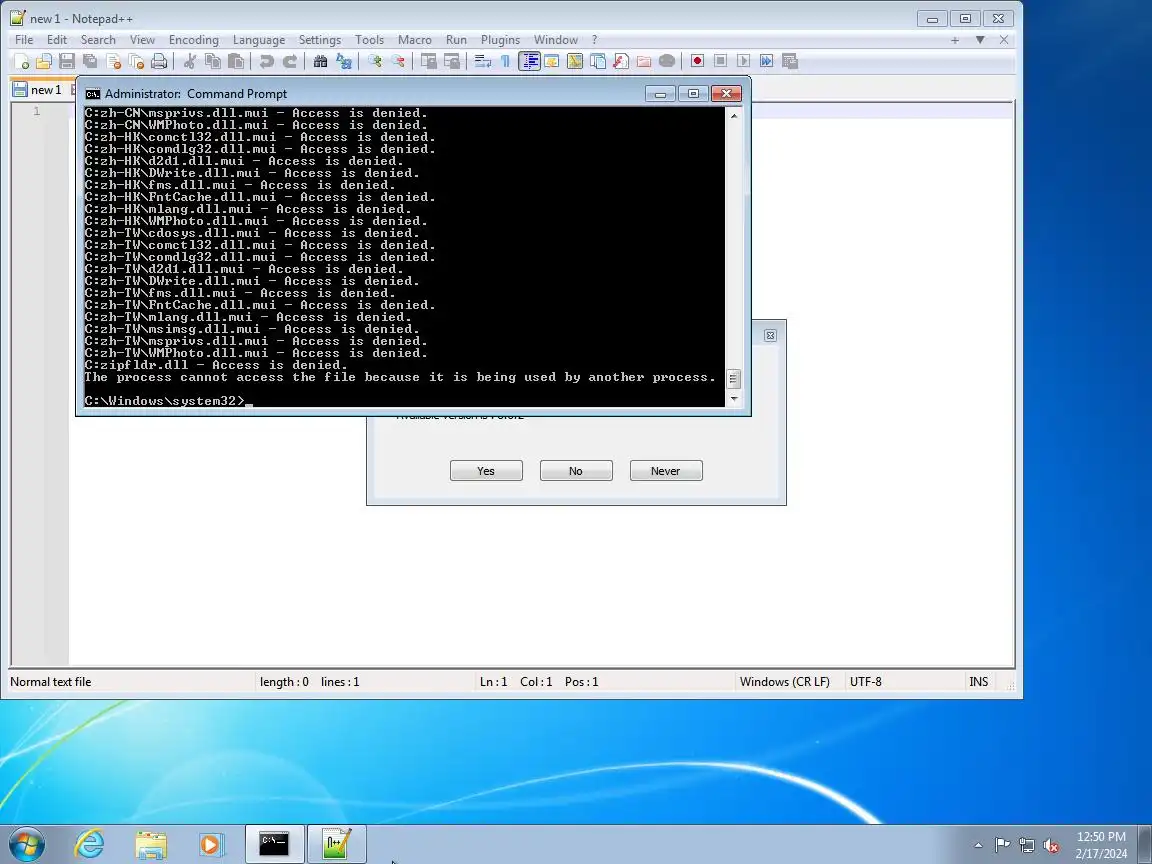Open the down-triangle dropdown beside menu bar
The height and width of the screenshot is (864, 1152).
pos(979,40)
